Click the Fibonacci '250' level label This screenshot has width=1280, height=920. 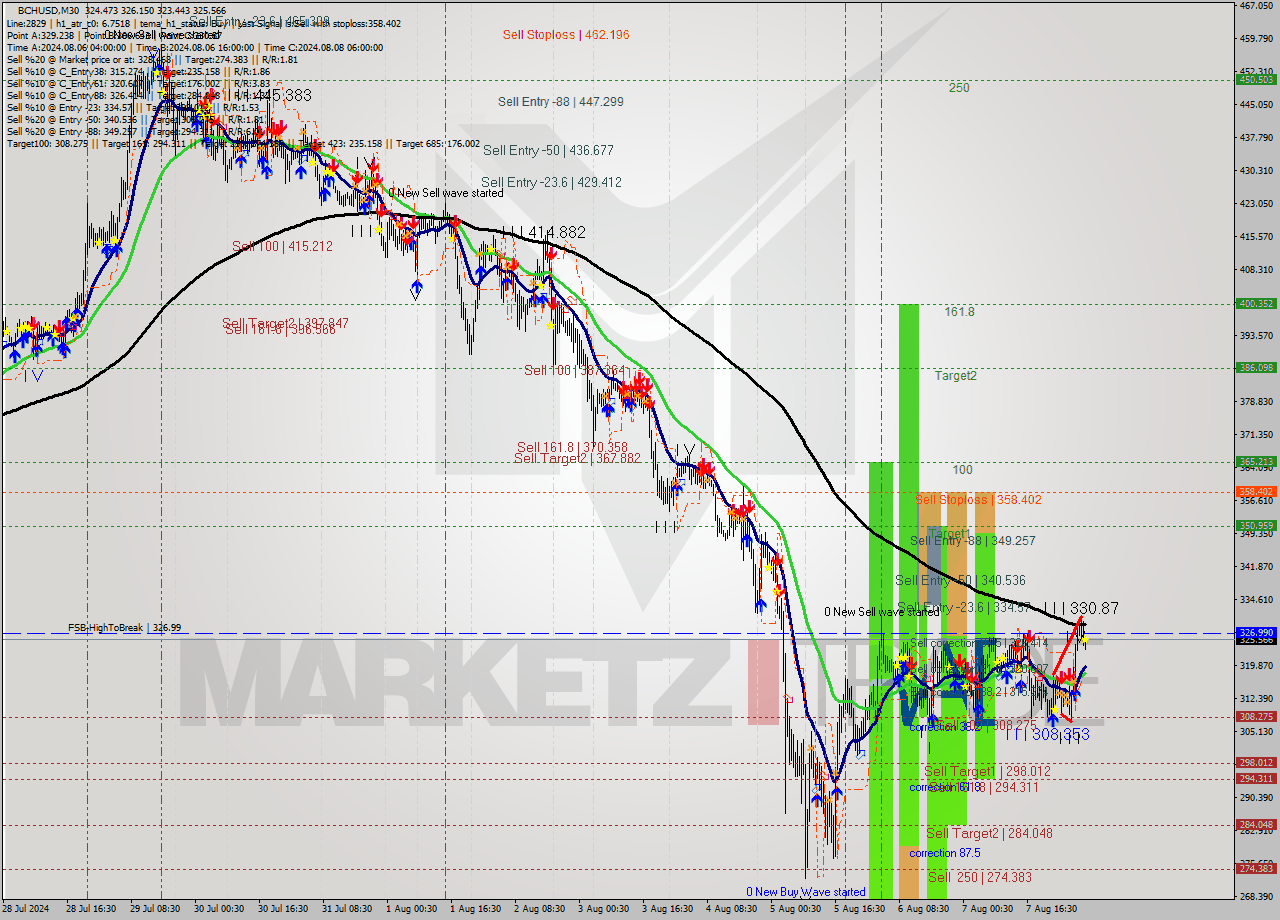959,88
